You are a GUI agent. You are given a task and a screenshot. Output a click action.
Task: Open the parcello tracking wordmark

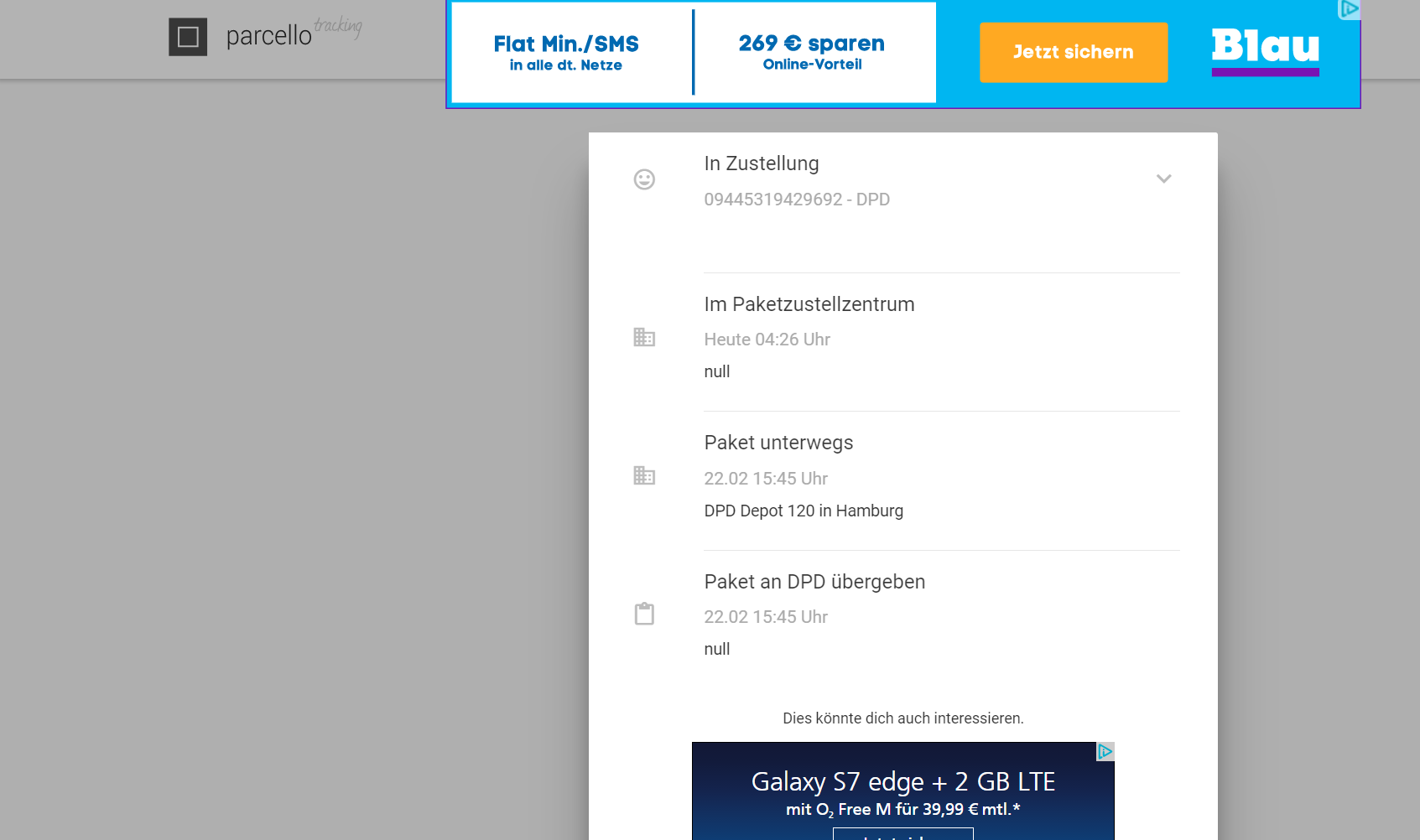tap(293, 34)
